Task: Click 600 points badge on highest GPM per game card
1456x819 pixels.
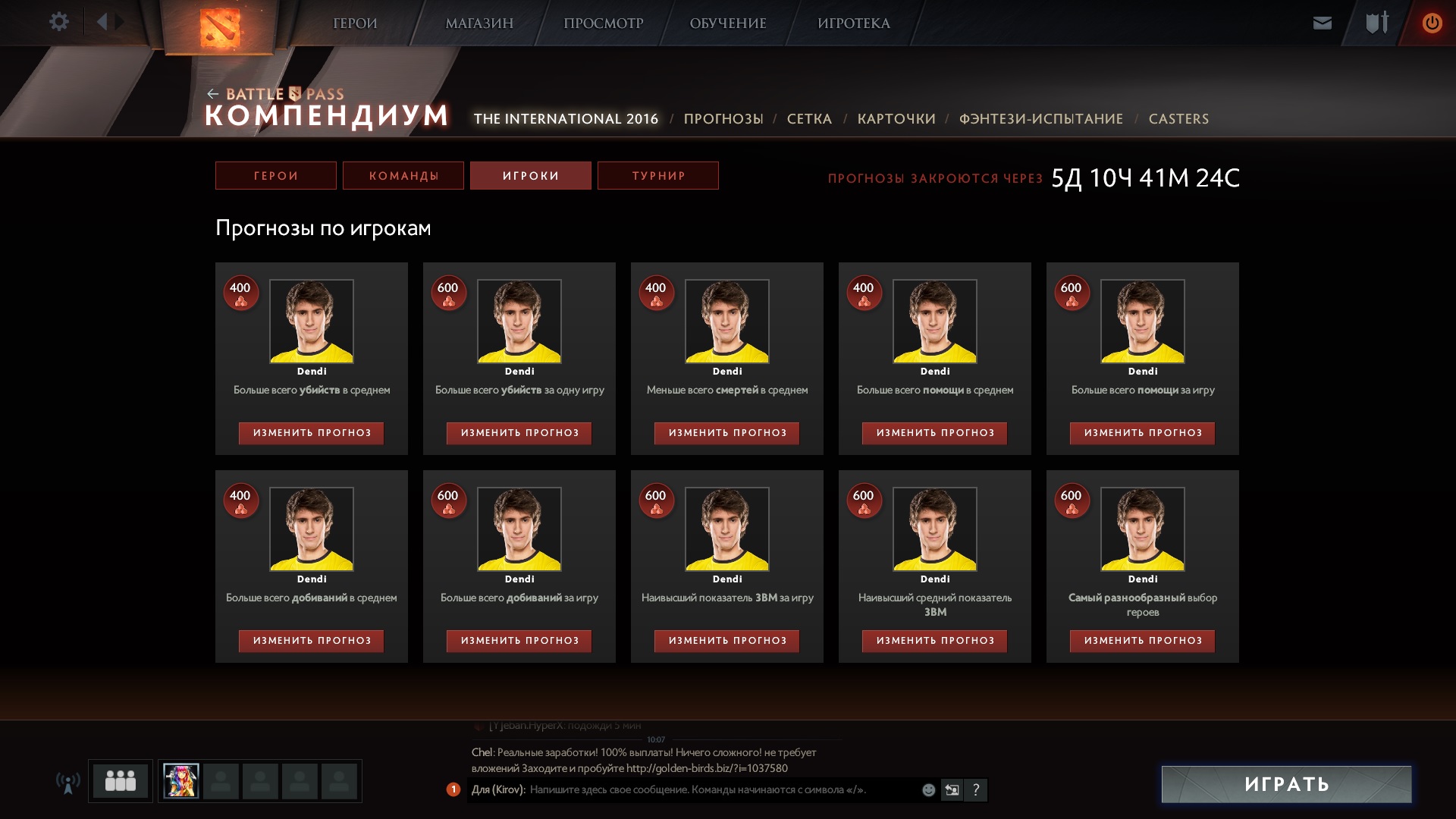Action: pyautogui.click(x=656, y=501)
